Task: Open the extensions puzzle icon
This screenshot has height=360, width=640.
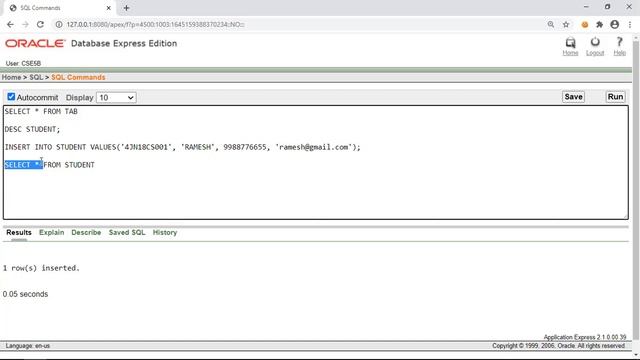Action: pyautogui.click(x=599, y=24)
